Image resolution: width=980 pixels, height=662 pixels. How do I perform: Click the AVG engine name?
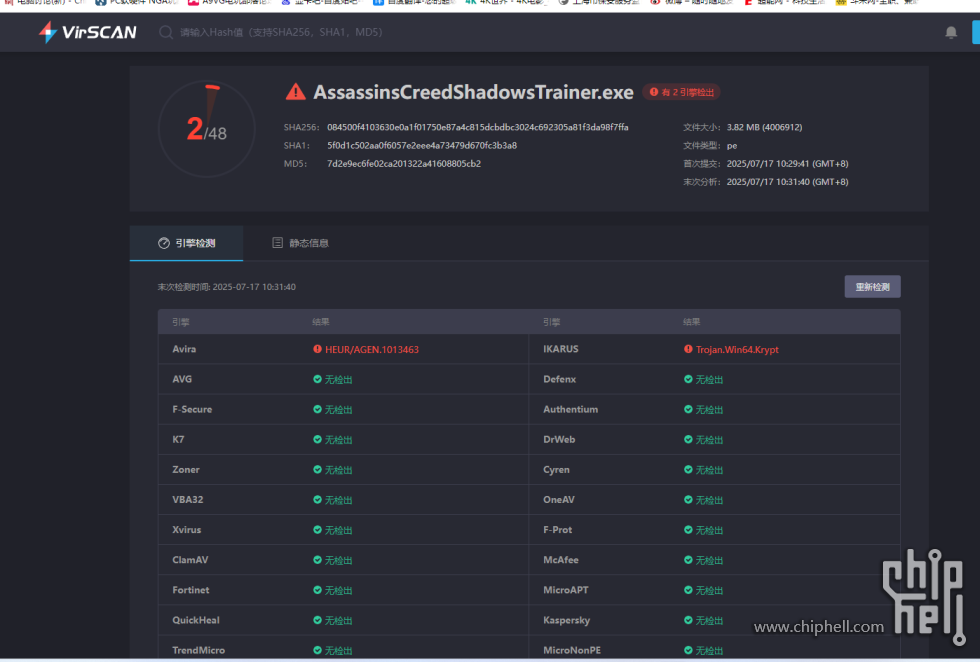click(x=182, y=379)
